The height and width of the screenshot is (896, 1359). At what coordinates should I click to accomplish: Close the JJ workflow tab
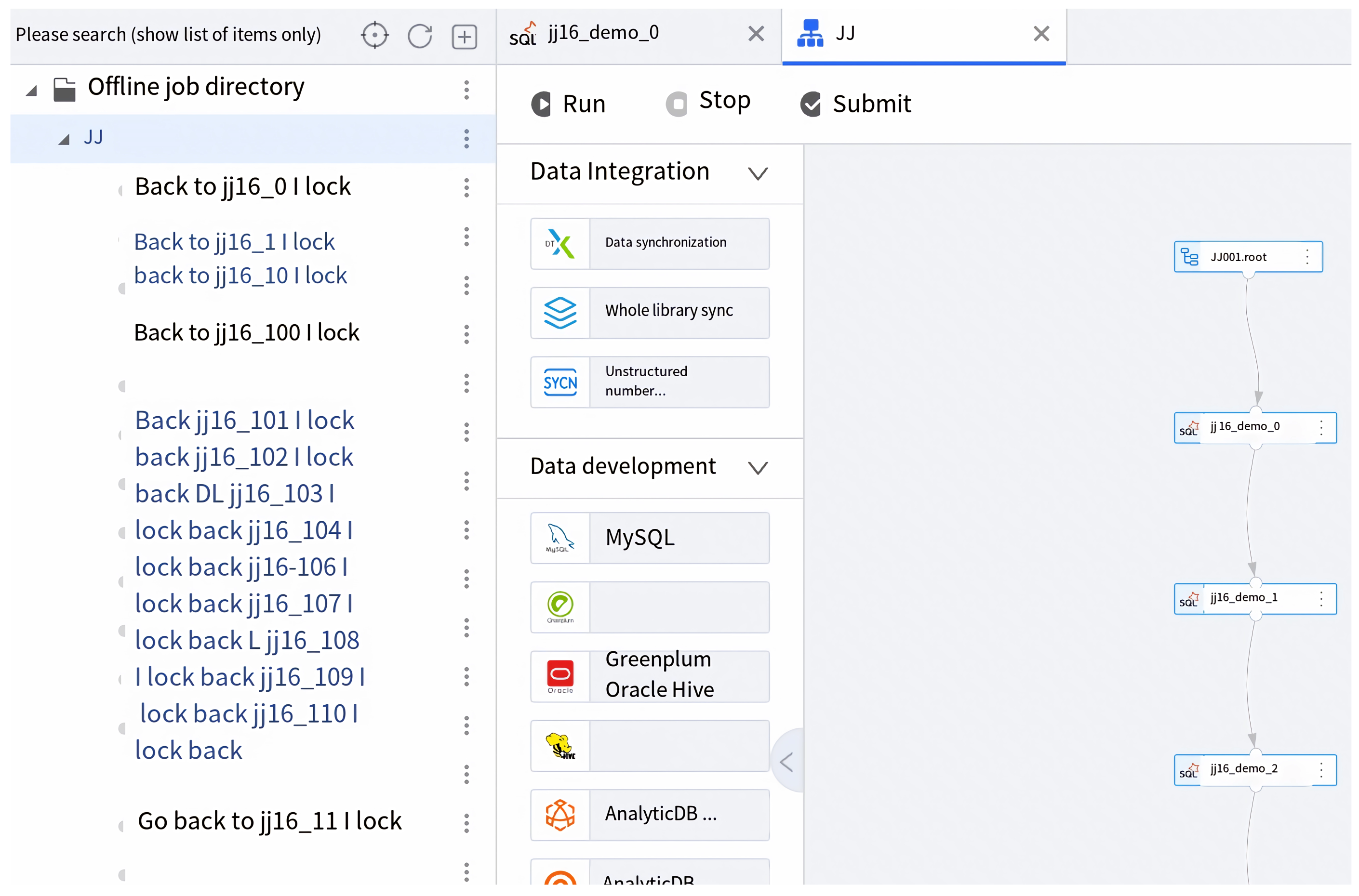1040,34
